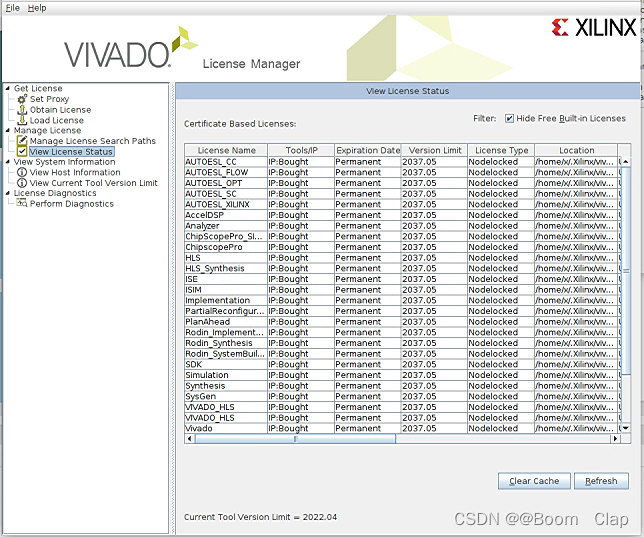Select the AUTOESL_OPT license row
The height and width of the screenshot is (537, 644).
point(401,183)
